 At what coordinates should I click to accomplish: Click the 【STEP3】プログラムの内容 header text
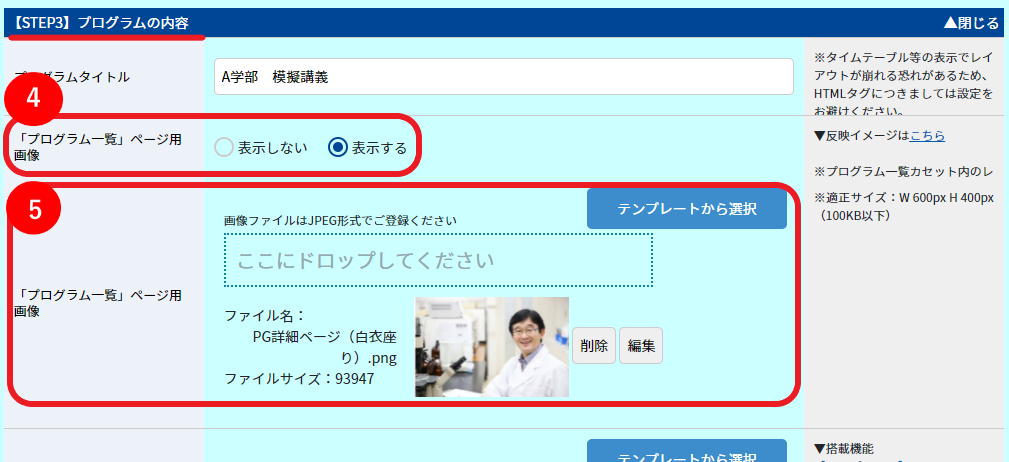point(101,23)
